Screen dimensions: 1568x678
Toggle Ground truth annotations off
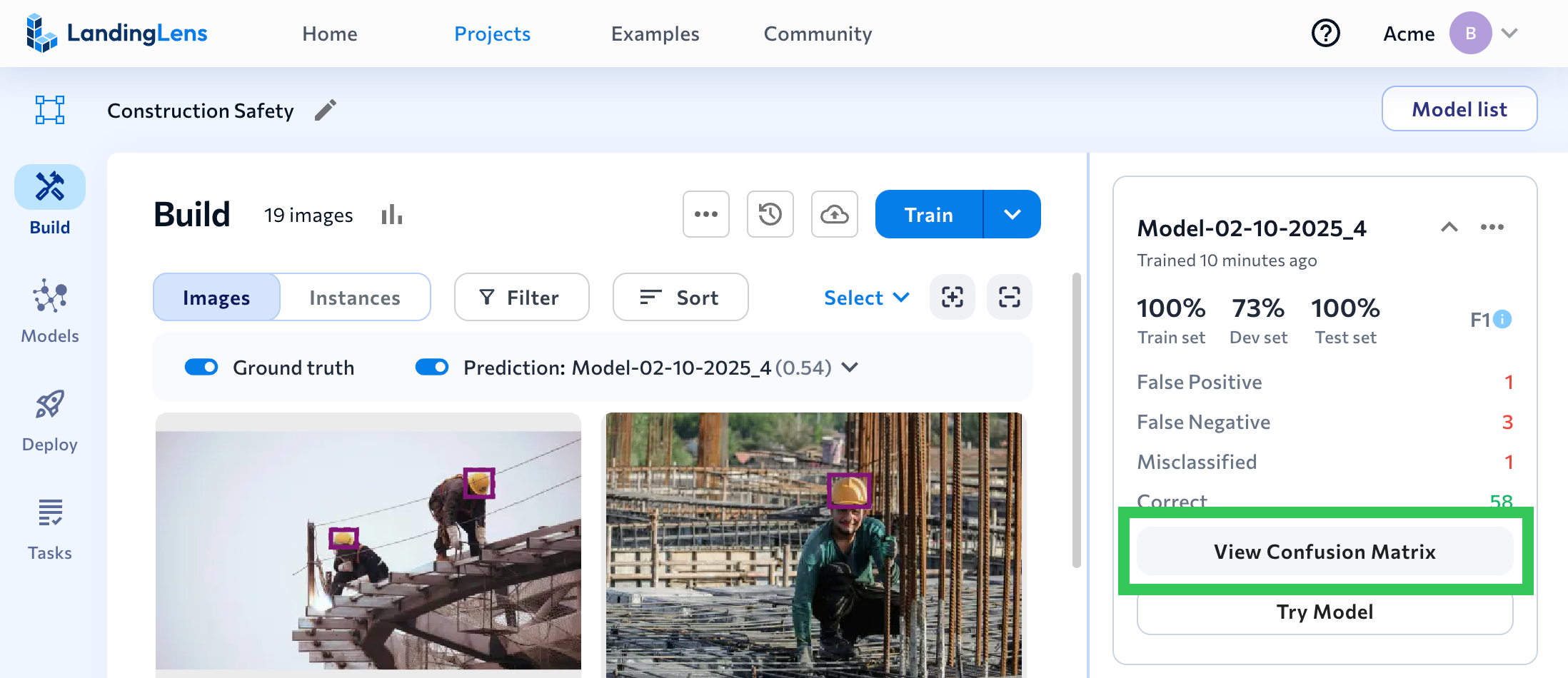tap(202, 367)
